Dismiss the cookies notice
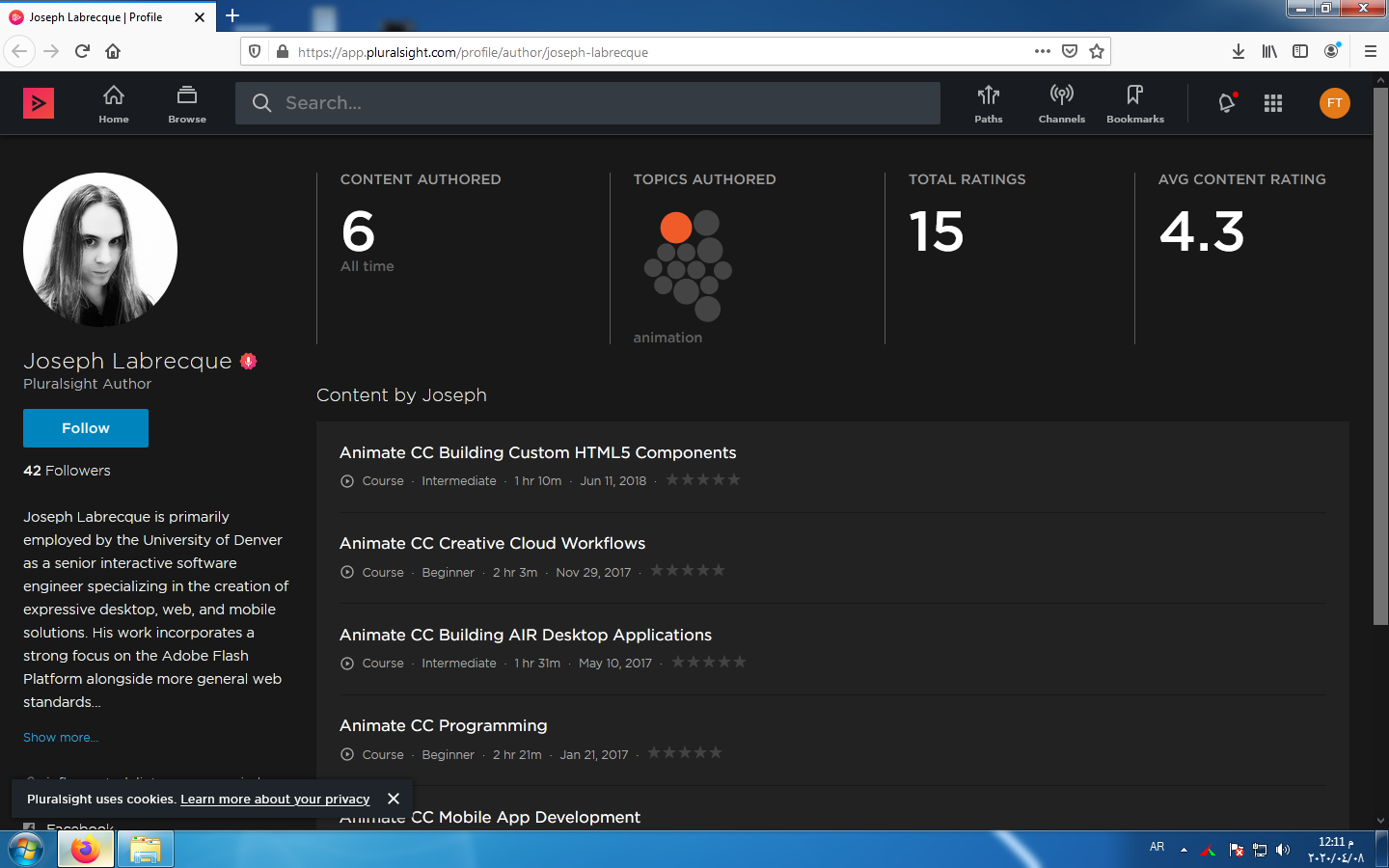1389x868 pixels. click(393, 799)
